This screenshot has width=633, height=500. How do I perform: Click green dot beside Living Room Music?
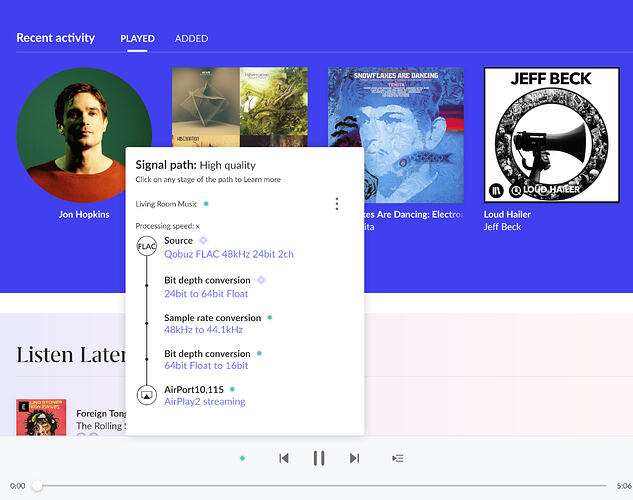click(x=206, y=204)
